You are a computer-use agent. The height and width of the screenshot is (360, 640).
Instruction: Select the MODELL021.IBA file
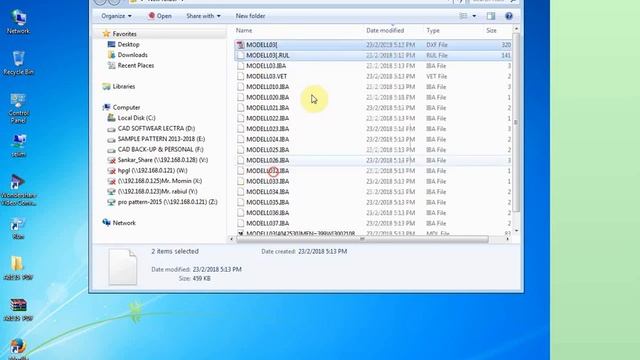click(x=373, y=108)
